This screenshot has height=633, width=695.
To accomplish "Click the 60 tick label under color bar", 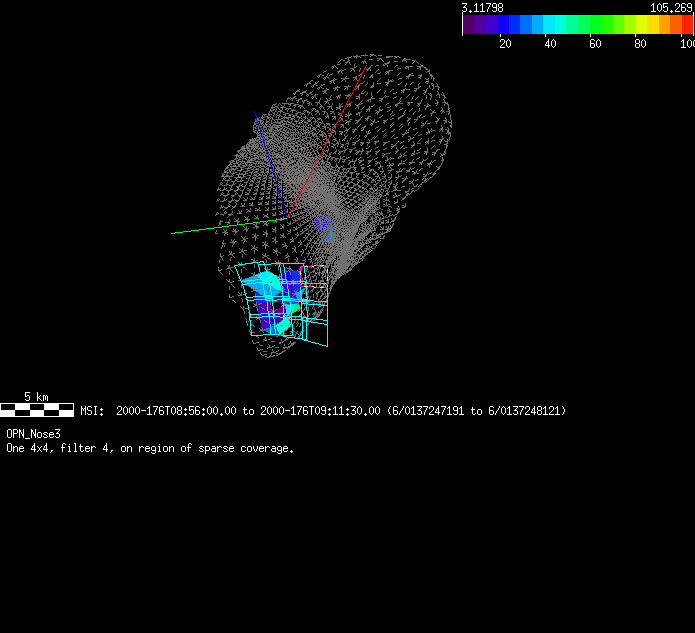I will coord(595,44).
